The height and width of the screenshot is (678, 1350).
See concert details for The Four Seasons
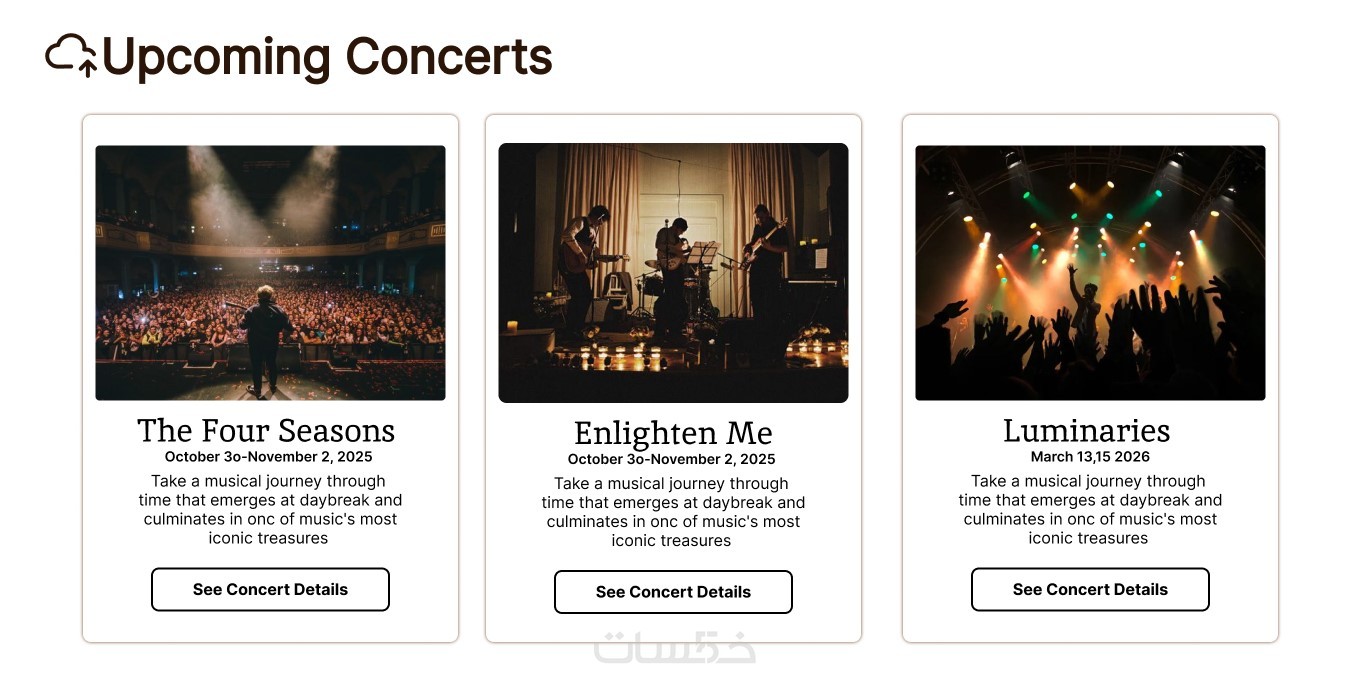click(270, 589)
